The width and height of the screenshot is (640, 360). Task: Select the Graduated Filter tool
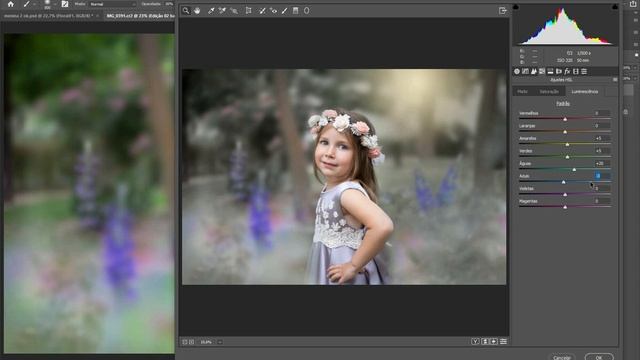coord(296,11)
